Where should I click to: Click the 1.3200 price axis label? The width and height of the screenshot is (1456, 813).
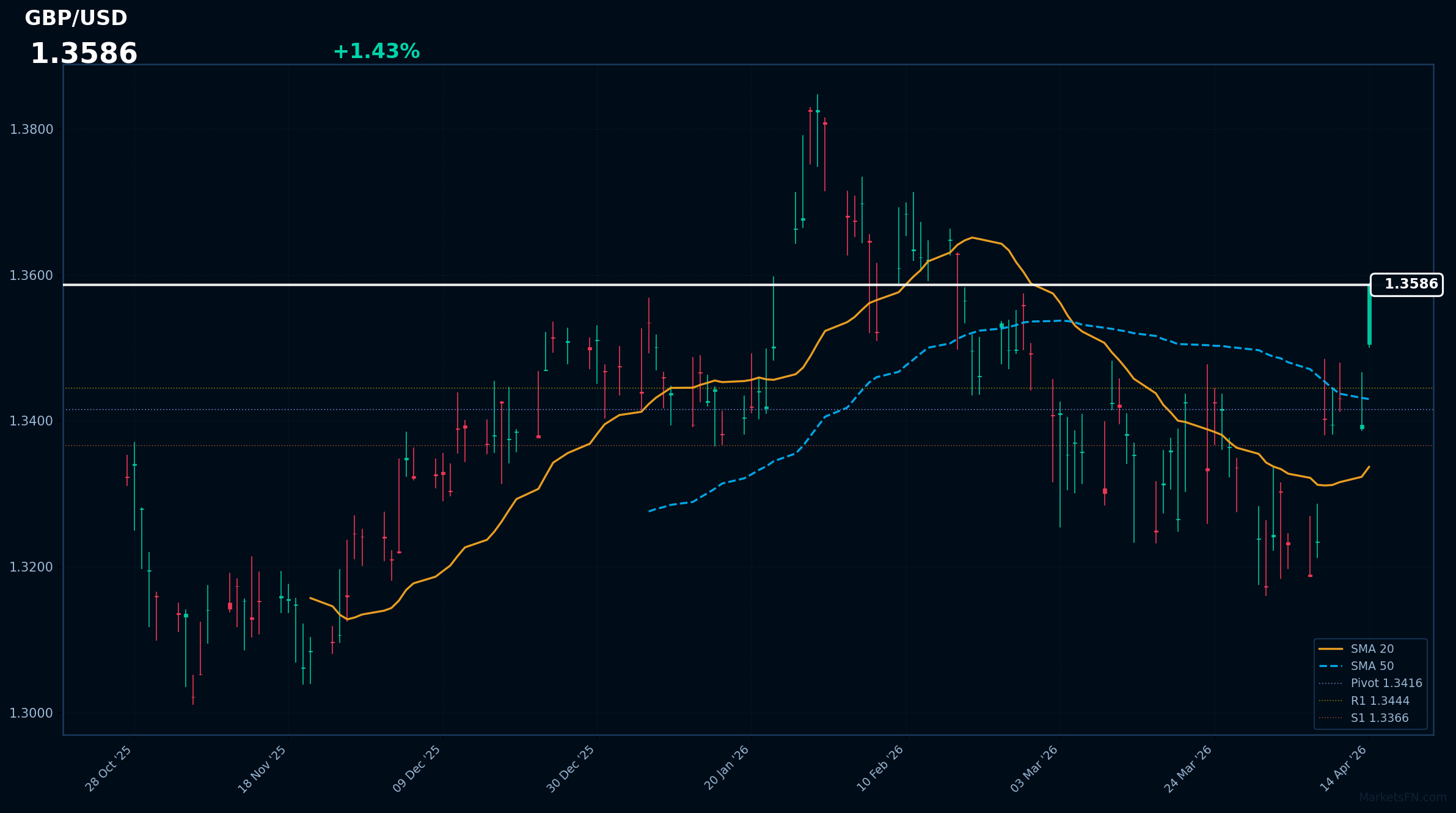point(32,567)
